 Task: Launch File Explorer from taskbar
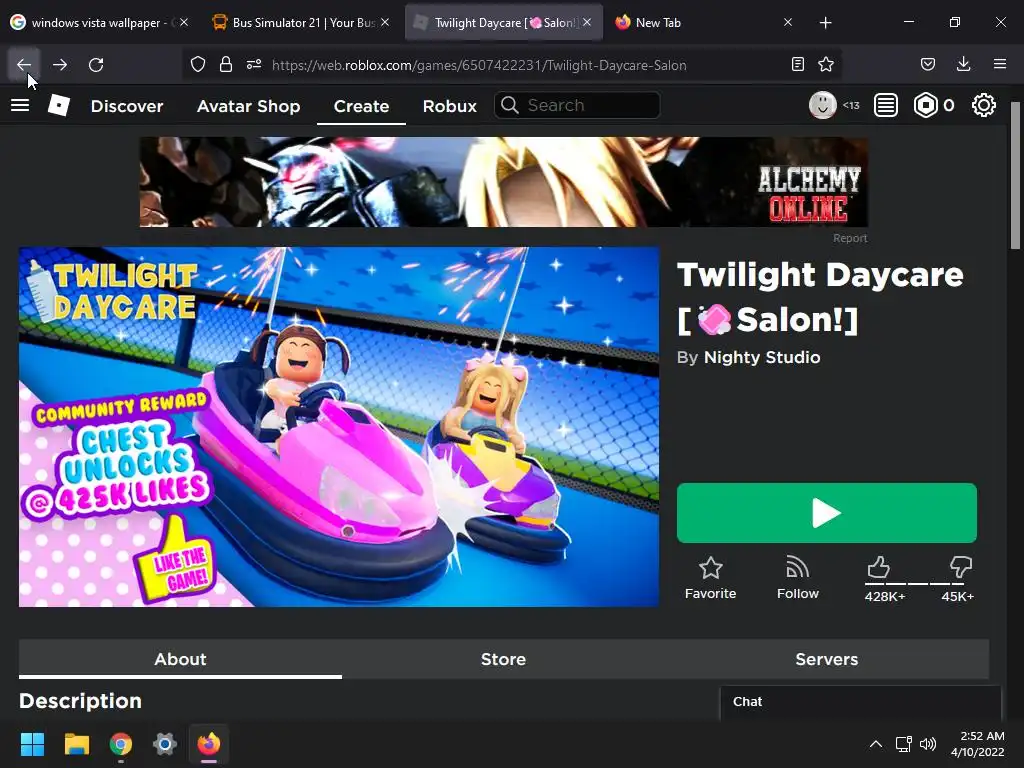click(76, 744)
